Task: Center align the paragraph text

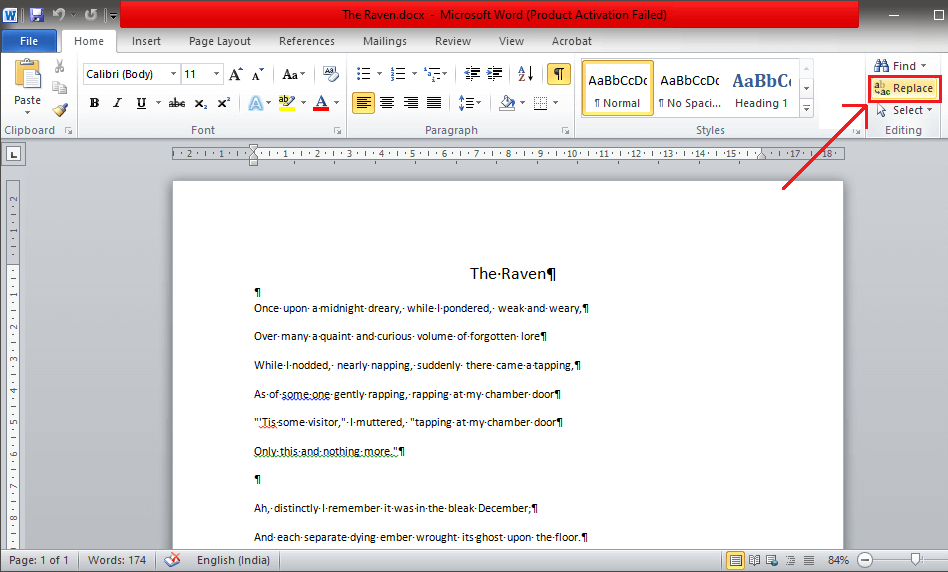Action: (x=386, y=103)
